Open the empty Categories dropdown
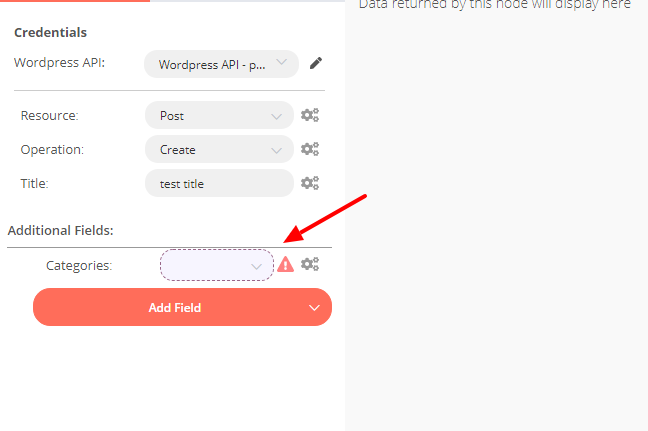648x431 pixels. click(217, 265)
